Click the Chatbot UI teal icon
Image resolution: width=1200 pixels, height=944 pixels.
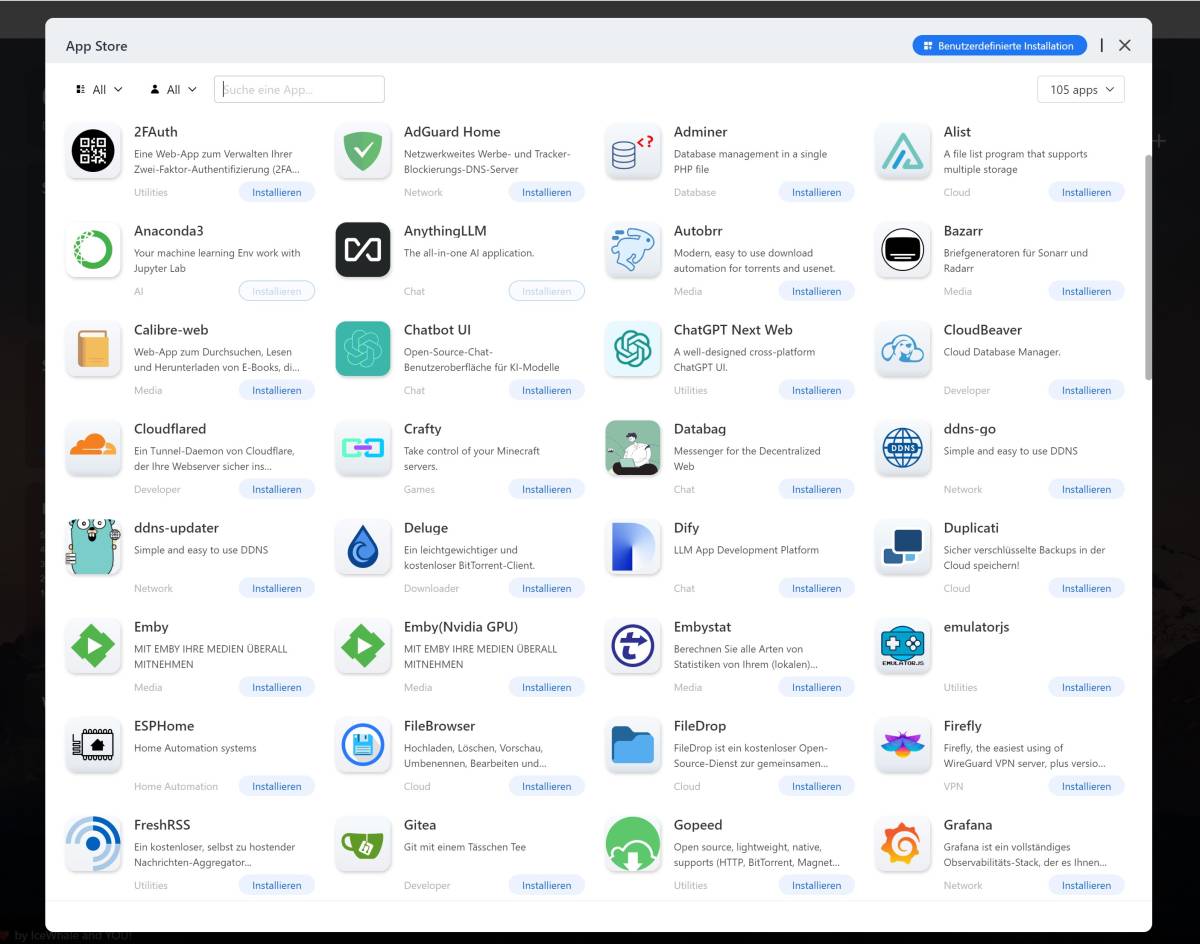pos(363,349)
